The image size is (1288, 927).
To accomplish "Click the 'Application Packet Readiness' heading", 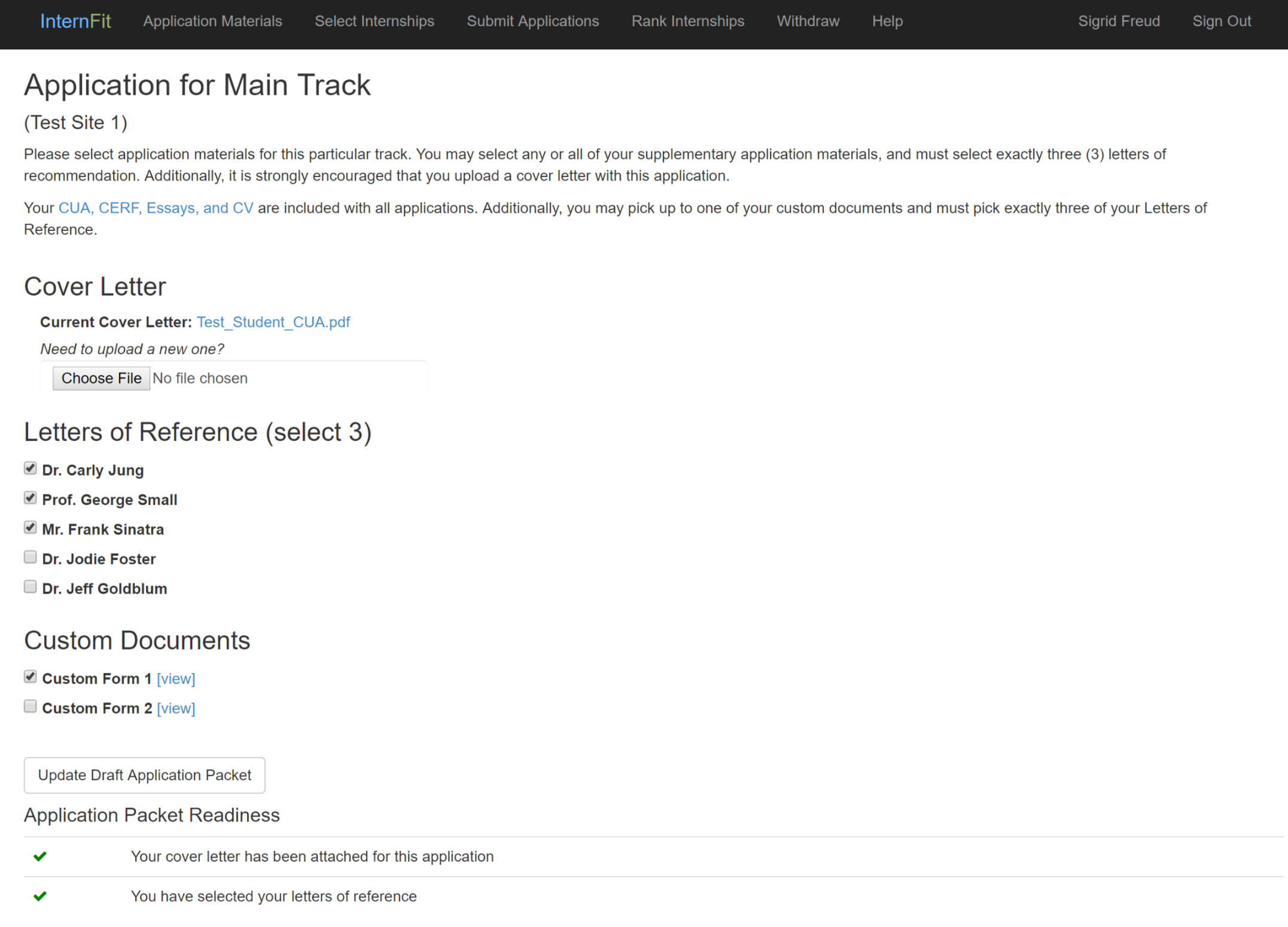I will coord(152,816).
